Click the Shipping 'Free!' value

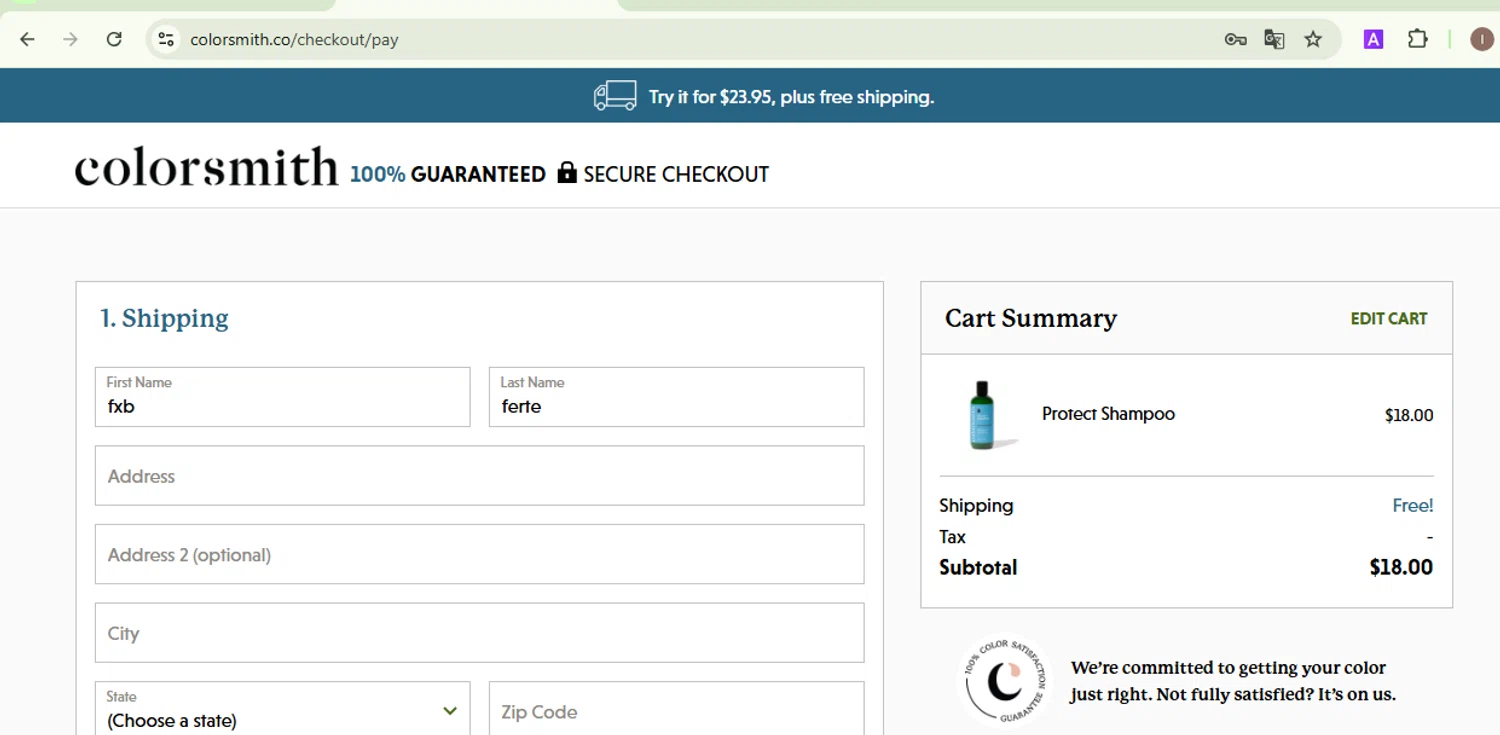(1412, 506)
